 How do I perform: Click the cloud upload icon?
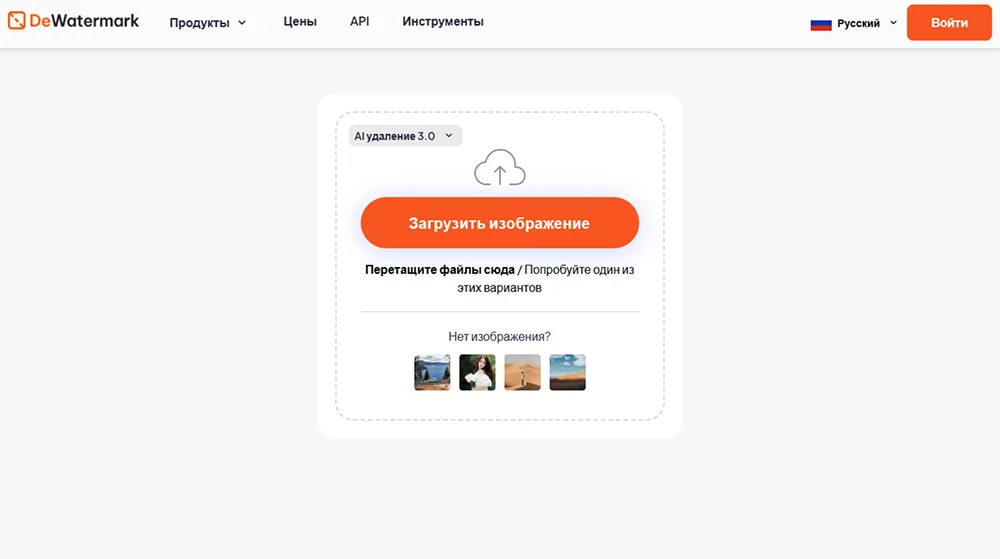[x=499, y=168]
